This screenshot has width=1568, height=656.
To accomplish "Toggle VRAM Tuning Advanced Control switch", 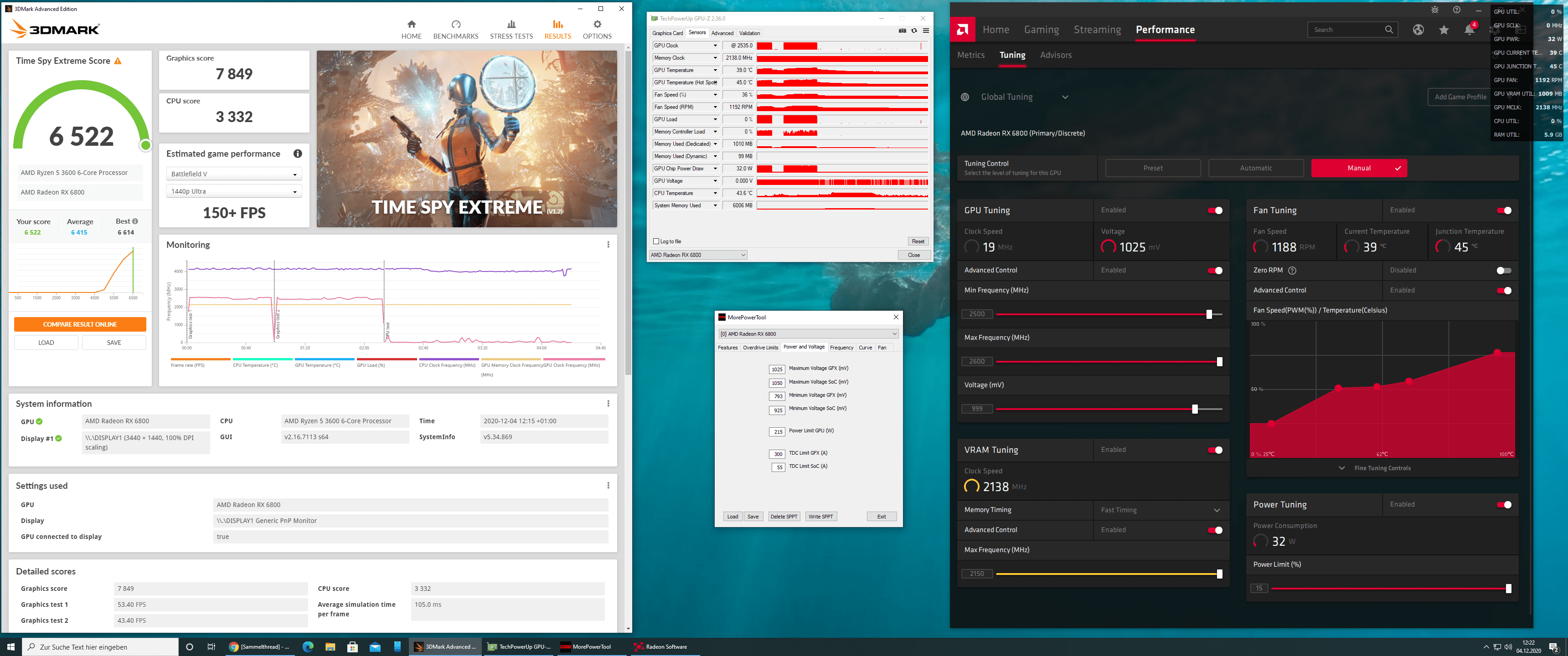I will [1215, 531].
